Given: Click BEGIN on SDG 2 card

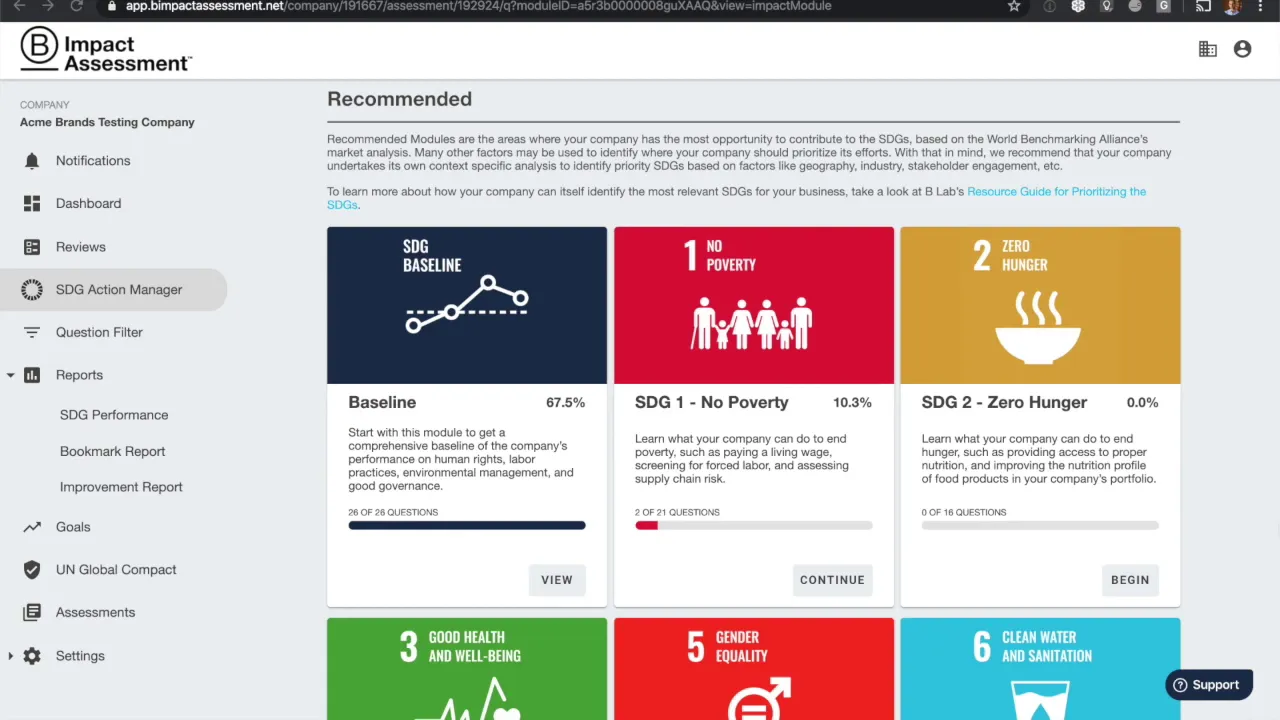Looking at the screenshot, I should click(1130, 580).
